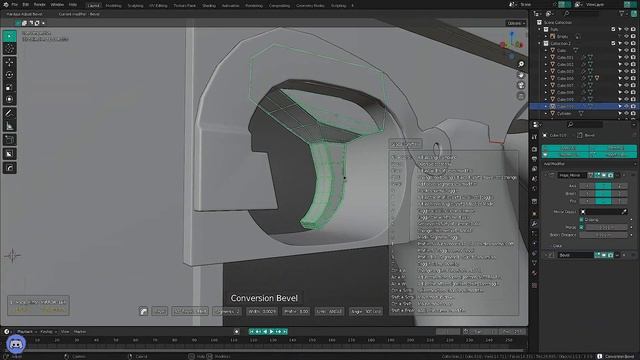Toggle eye visibility for Collection 2

pyautogui.click(x=627, y=43)
